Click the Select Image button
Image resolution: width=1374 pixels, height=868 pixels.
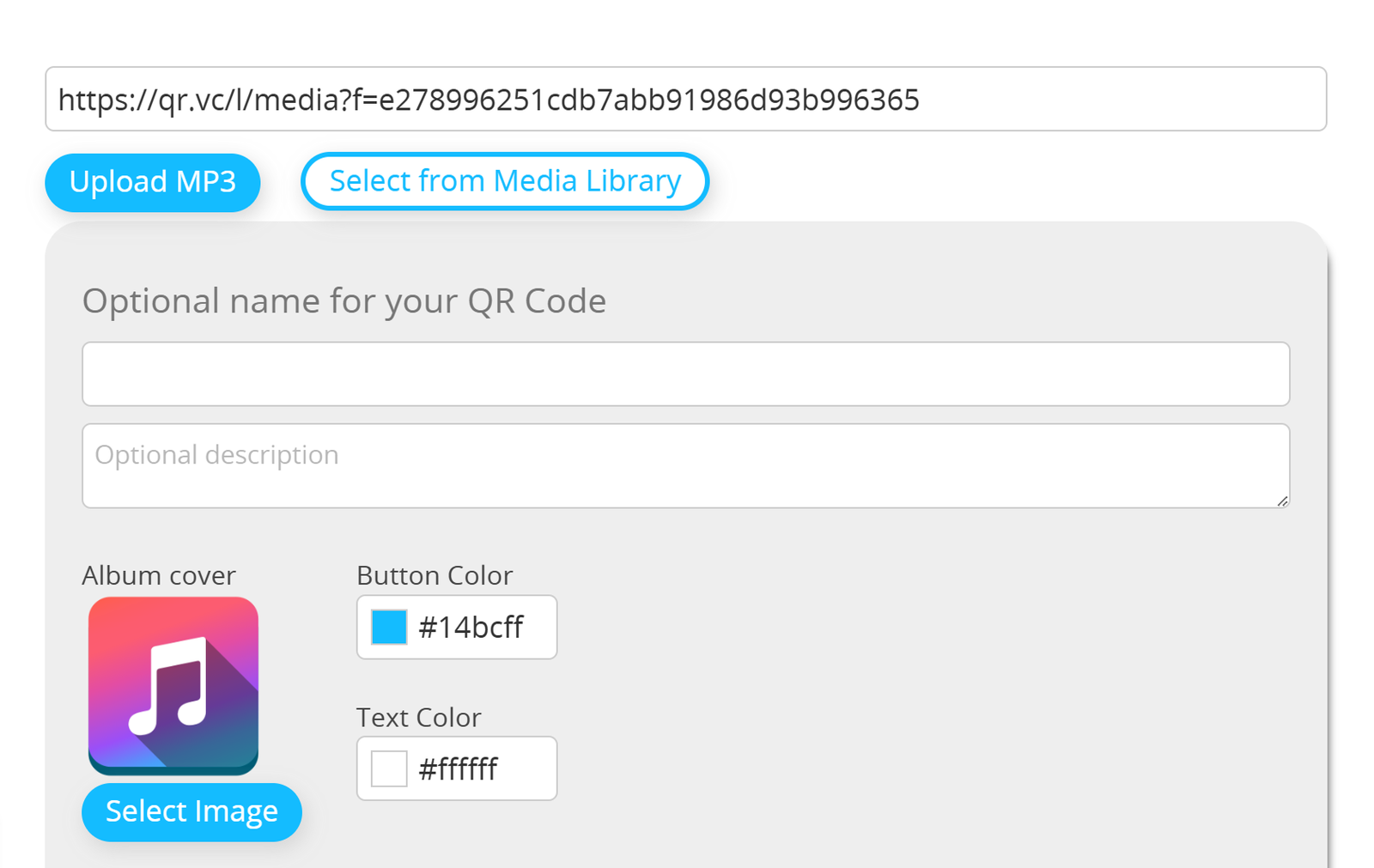click(191, 811)
